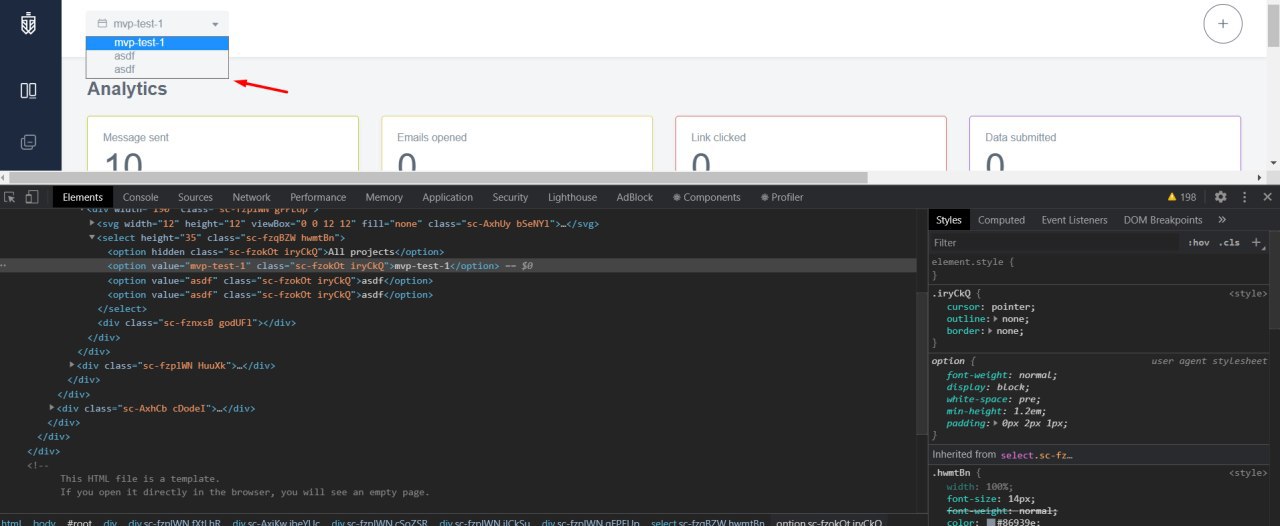The image size is (1280, 526).
Task: Open the Lighthouse tab
Action: click(x=572, y=197)
